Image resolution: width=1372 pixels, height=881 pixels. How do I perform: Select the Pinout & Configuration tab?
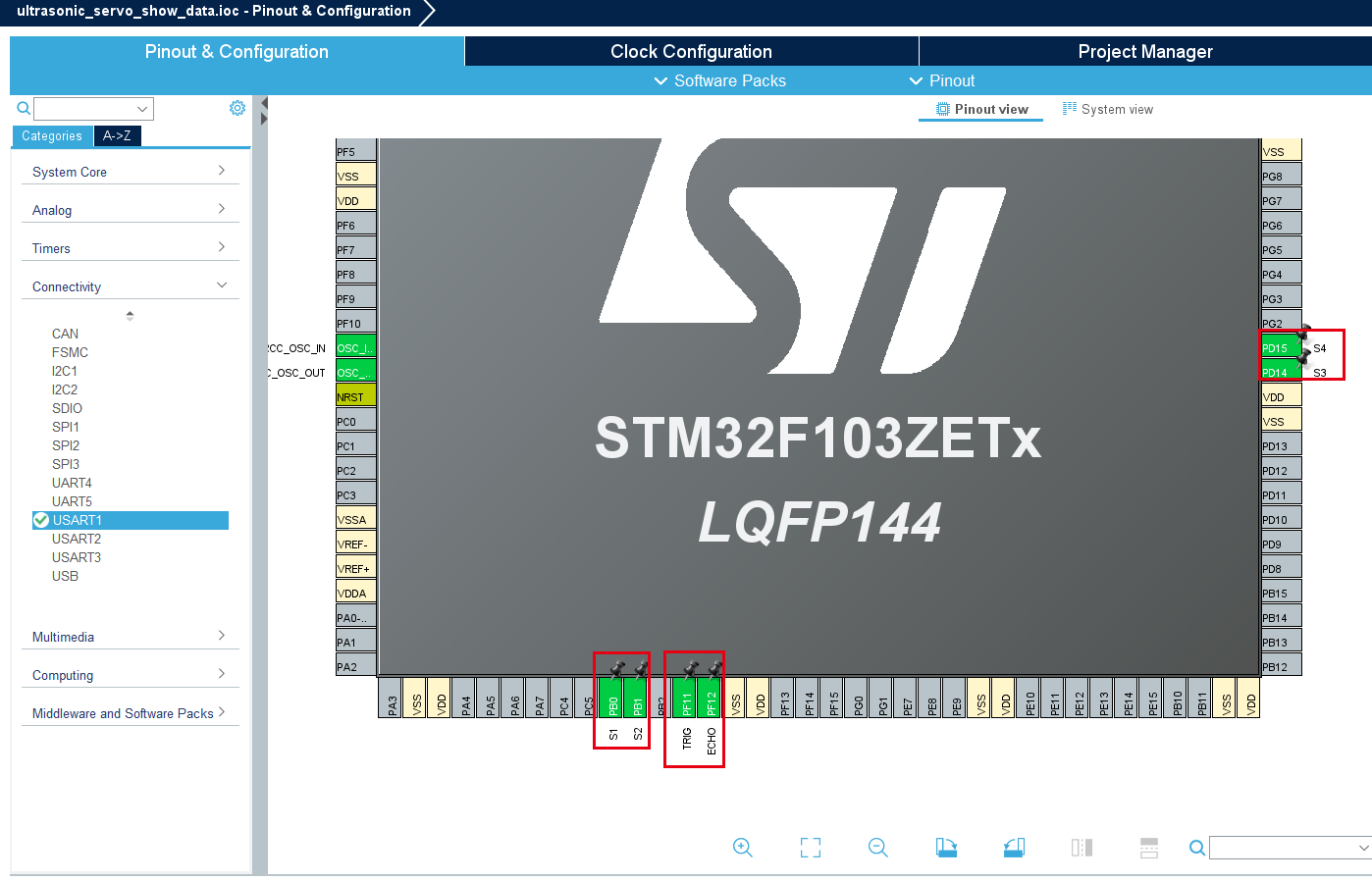click(x=237, y=51)
